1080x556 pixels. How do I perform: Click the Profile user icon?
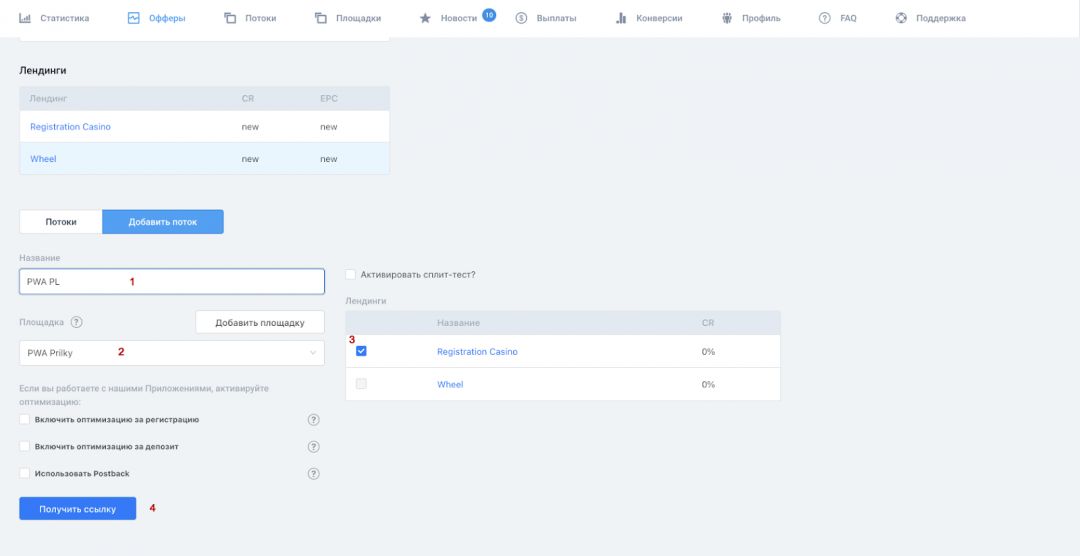727,18
